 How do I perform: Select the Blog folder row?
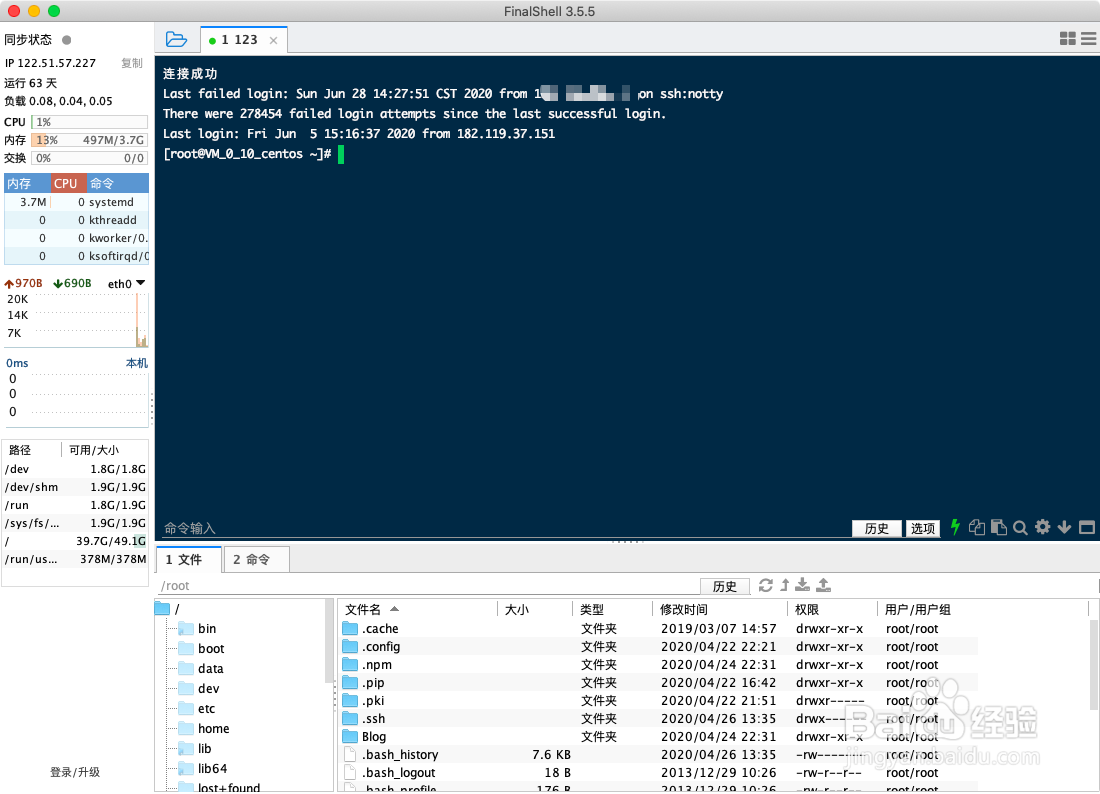click(x=659, y=736)
